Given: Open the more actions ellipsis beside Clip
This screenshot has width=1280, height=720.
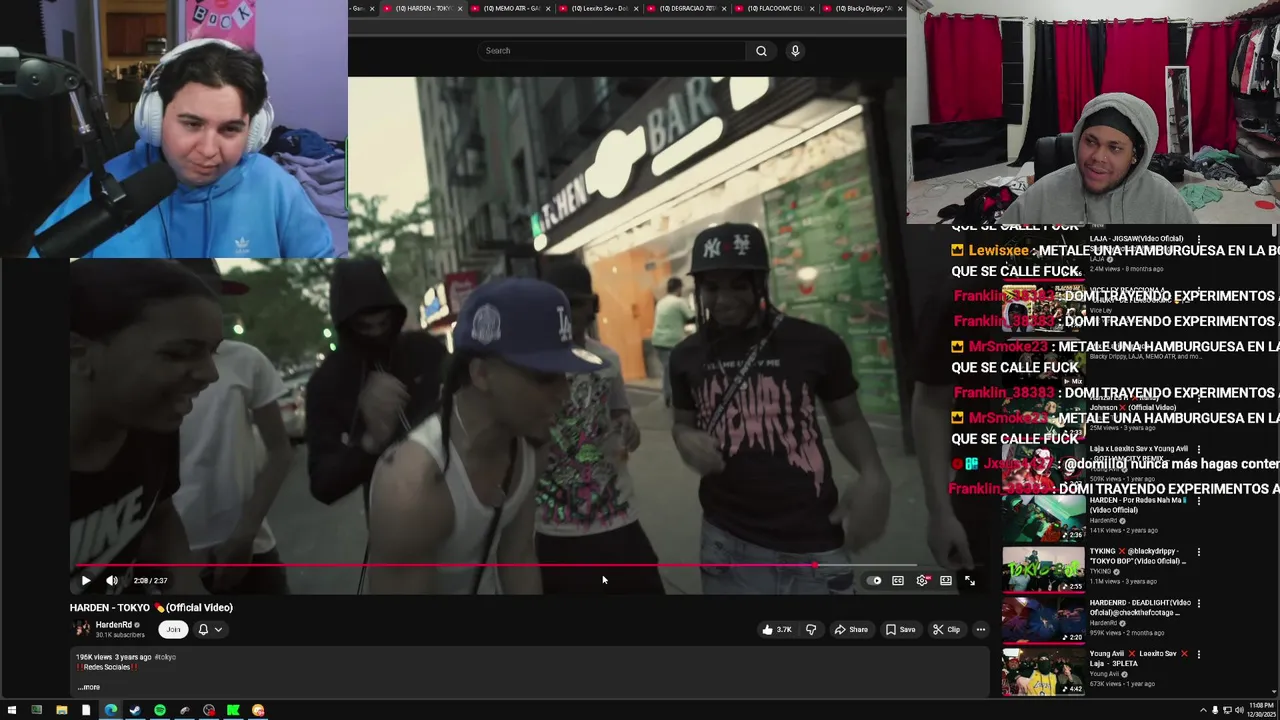Looking at the screenshot, I should 981,629.
